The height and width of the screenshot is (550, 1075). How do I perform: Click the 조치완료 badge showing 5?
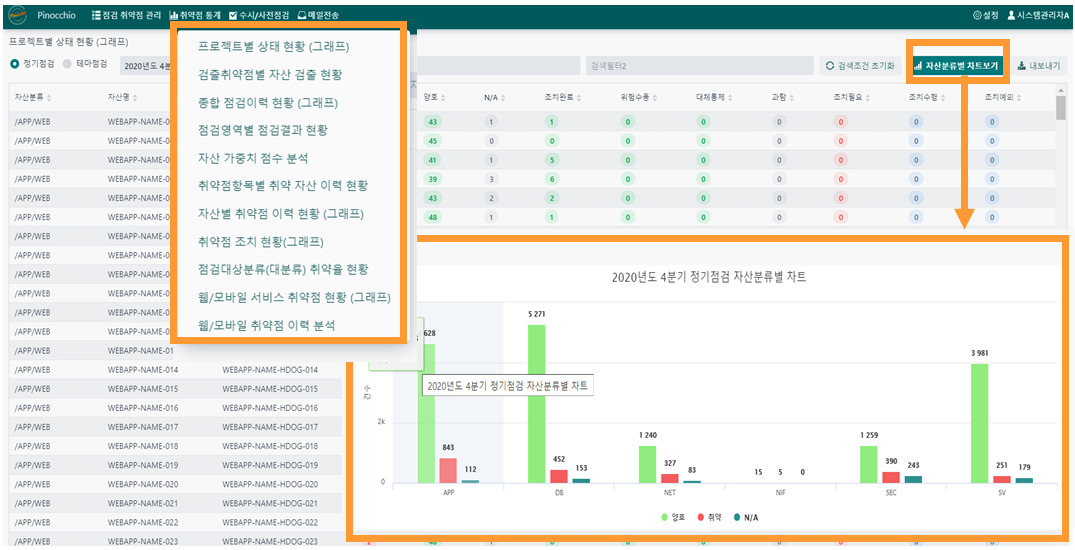(552, 160)
